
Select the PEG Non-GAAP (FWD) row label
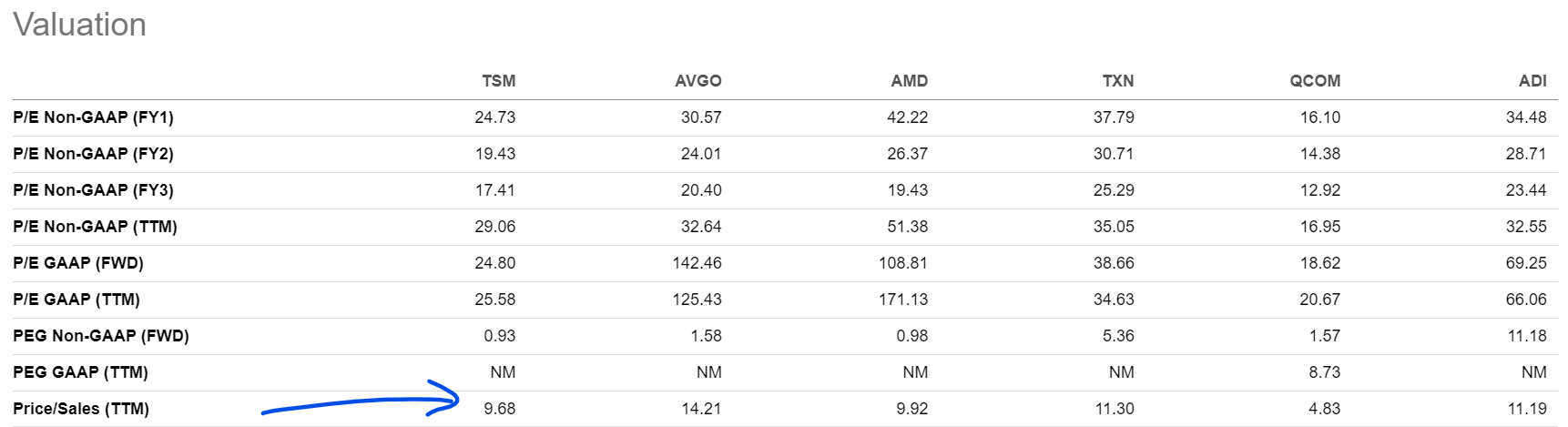[101, 336]
